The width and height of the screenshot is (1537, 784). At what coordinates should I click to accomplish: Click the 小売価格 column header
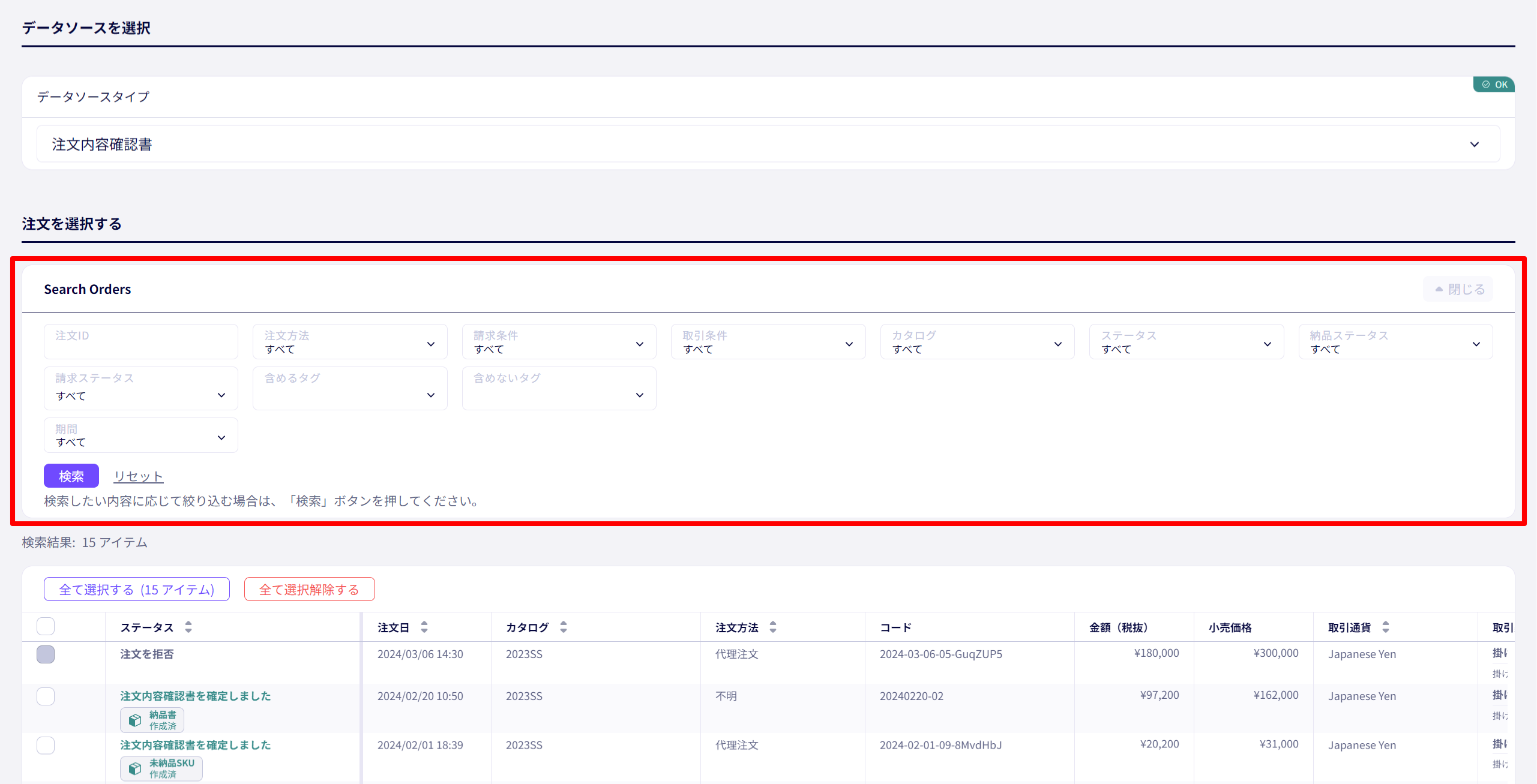click(1230, 627)
